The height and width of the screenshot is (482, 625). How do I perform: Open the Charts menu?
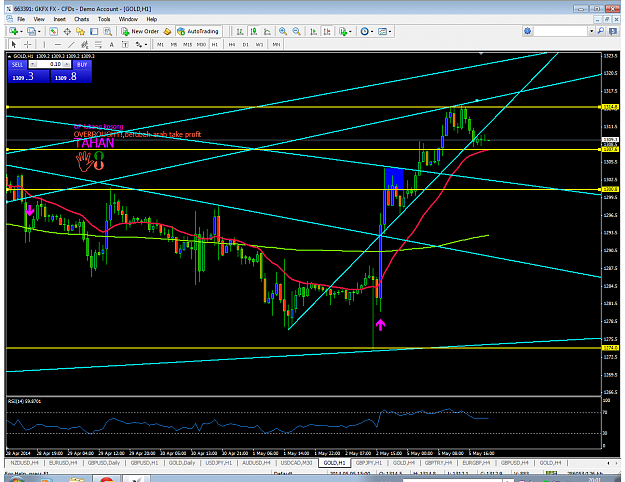[81, 19]
